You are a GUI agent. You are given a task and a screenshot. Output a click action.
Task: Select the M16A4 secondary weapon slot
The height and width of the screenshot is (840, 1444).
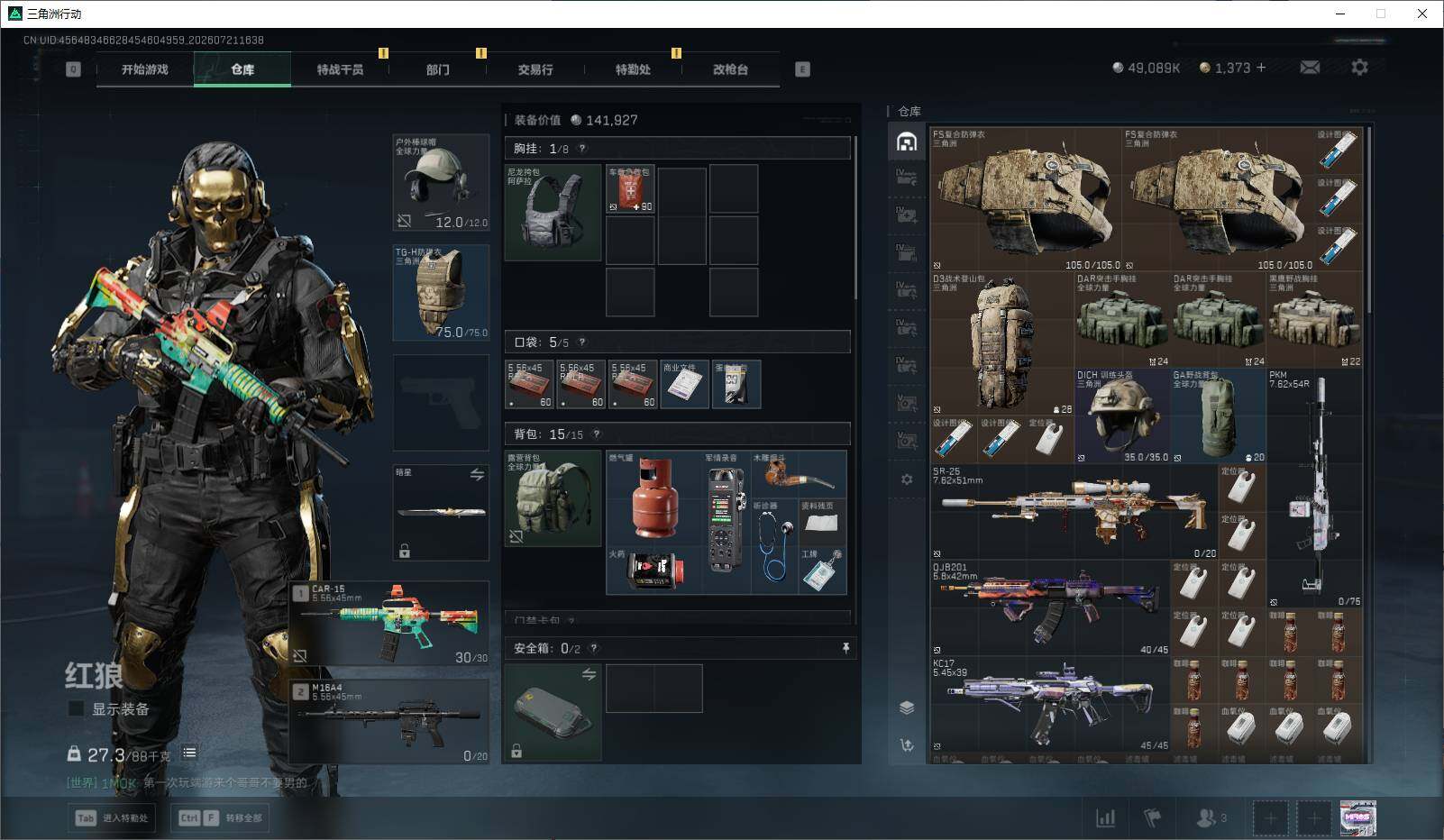coord(390,722)
